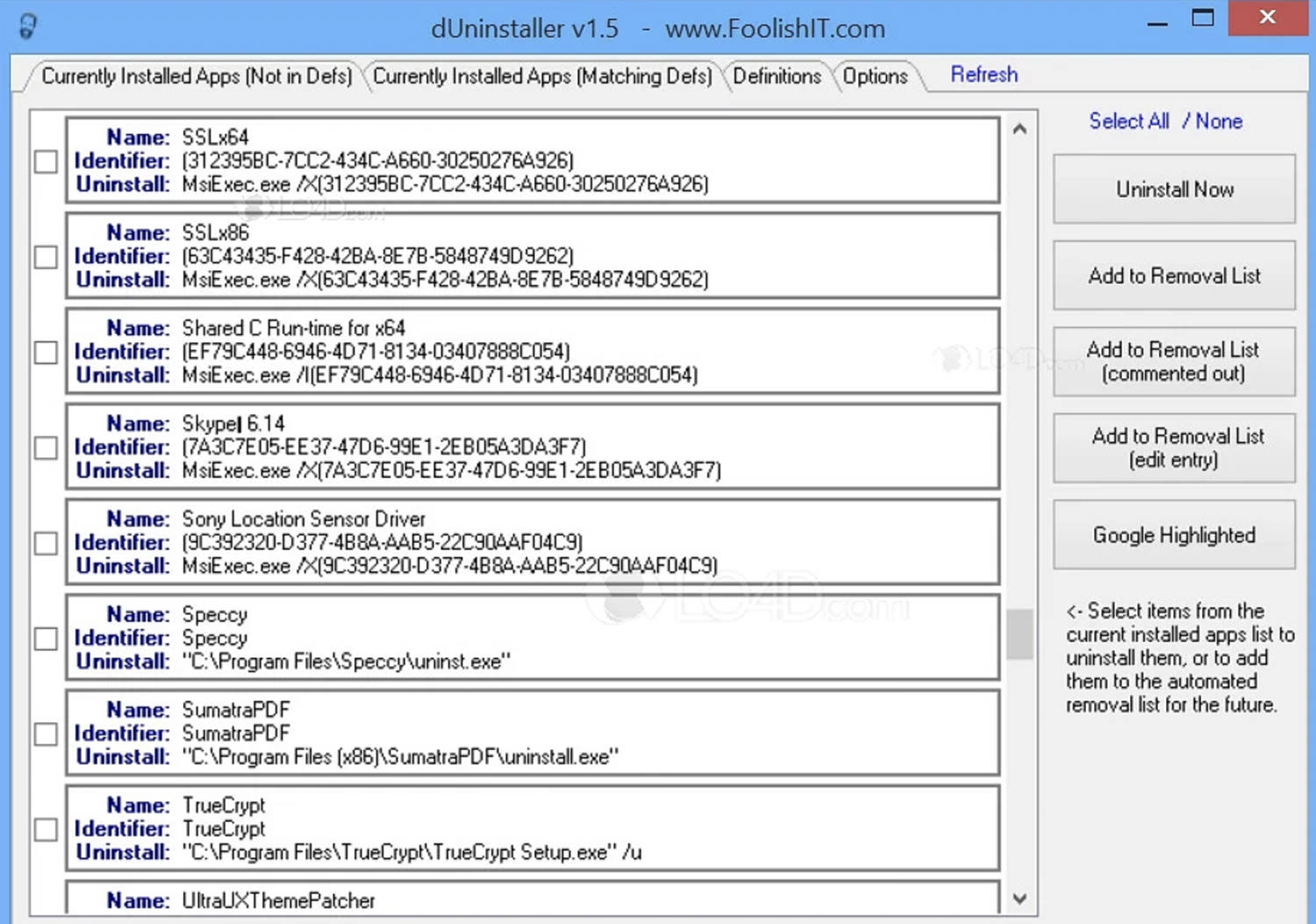The width and height of the screenshot is (1316, 924).
Task: Select the SSLx64 name text
Action: coord(215,138)
